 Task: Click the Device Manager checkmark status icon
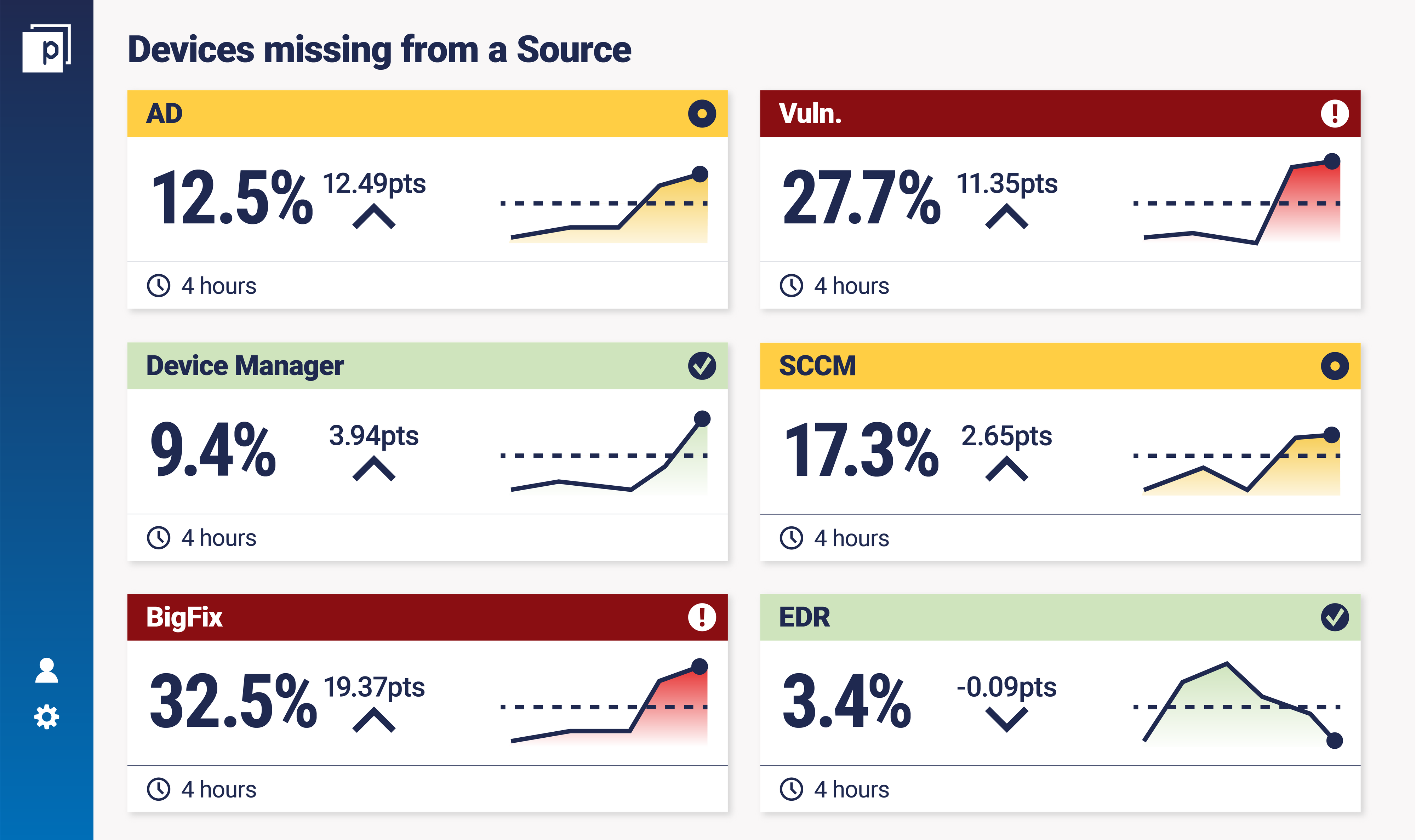coord(702,366)
